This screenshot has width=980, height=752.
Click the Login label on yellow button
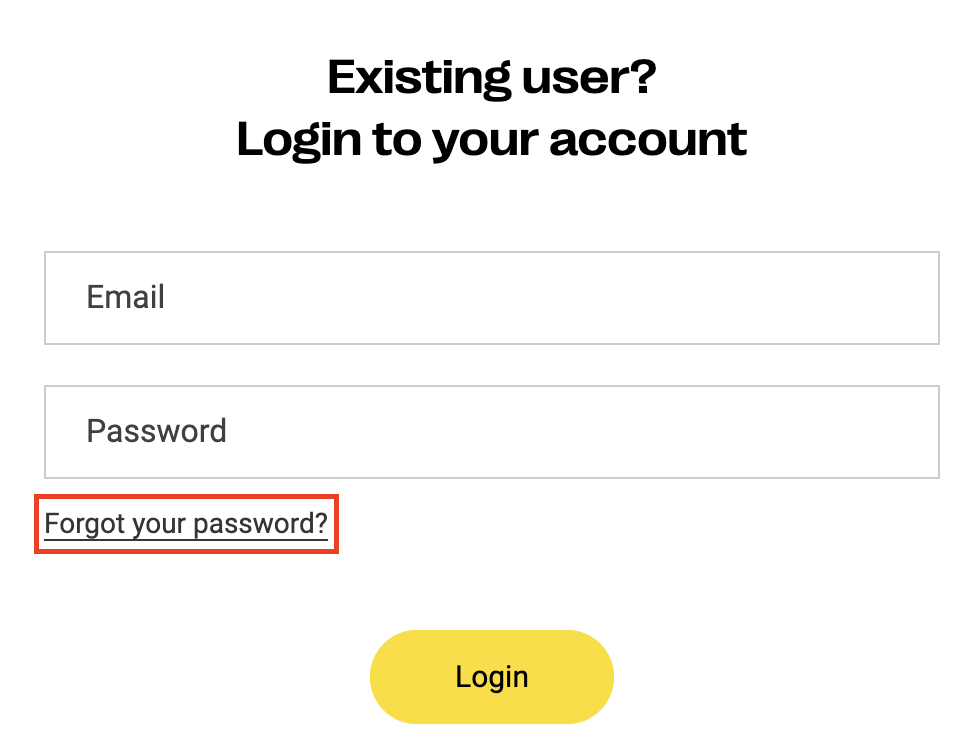491,677
